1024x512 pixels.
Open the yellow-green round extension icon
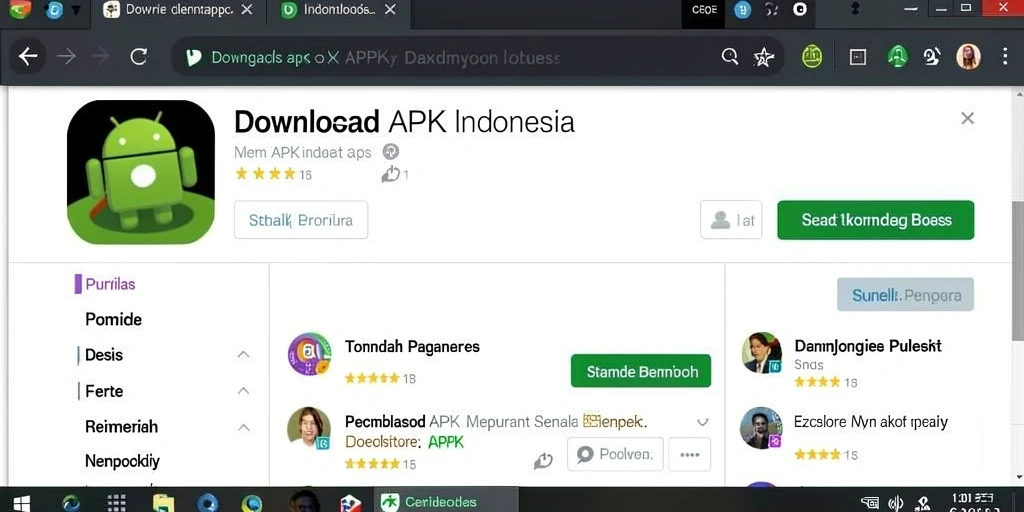pyautogui.click(x=812, y=57)
